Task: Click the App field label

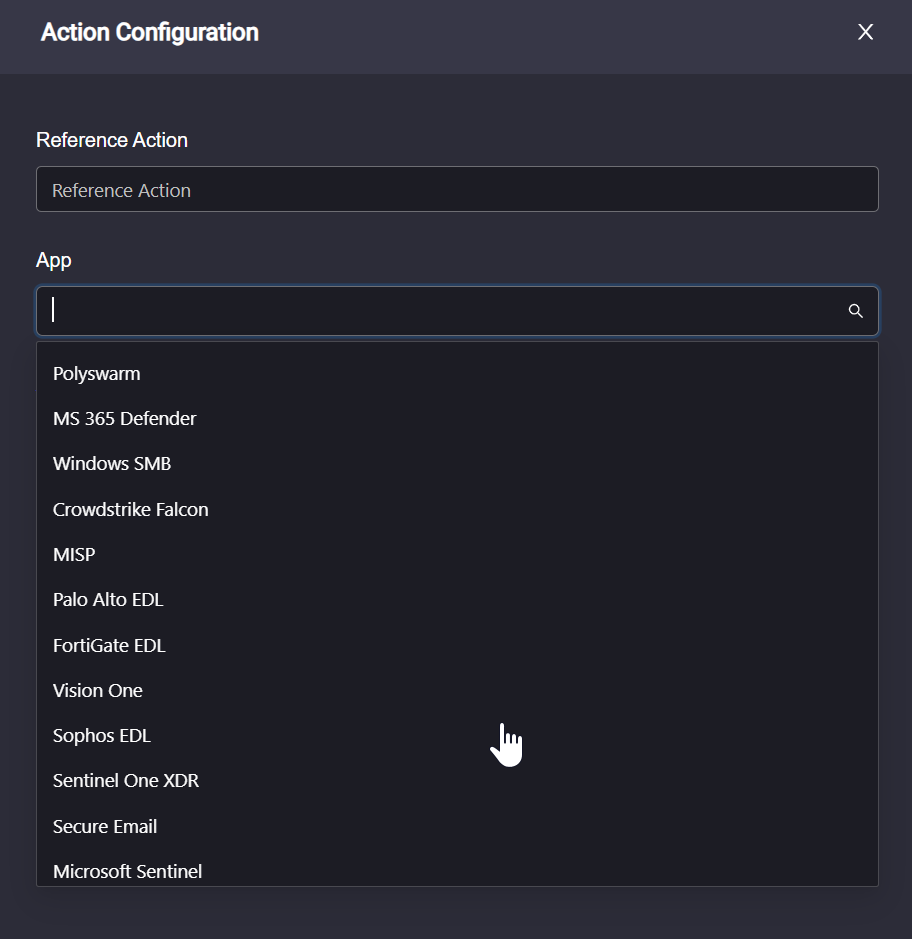Action: pos(54,261)
